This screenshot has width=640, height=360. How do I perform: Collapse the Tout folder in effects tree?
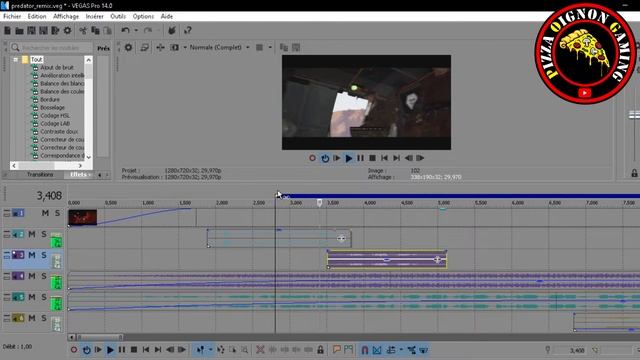pyautogui.click(x=16, y=60)
